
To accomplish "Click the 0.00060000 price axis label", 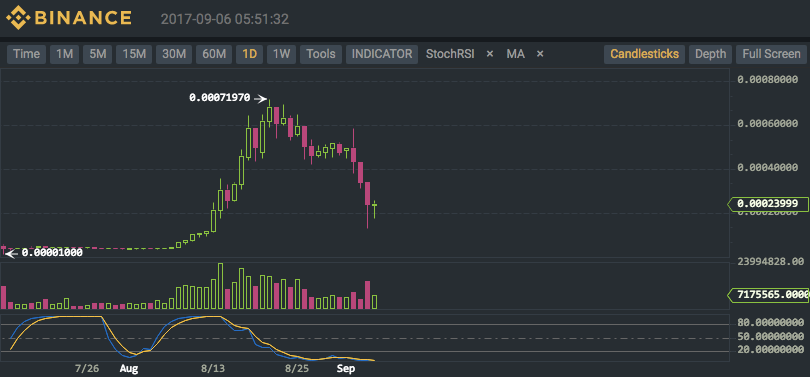I will click(x=768, y=124).
